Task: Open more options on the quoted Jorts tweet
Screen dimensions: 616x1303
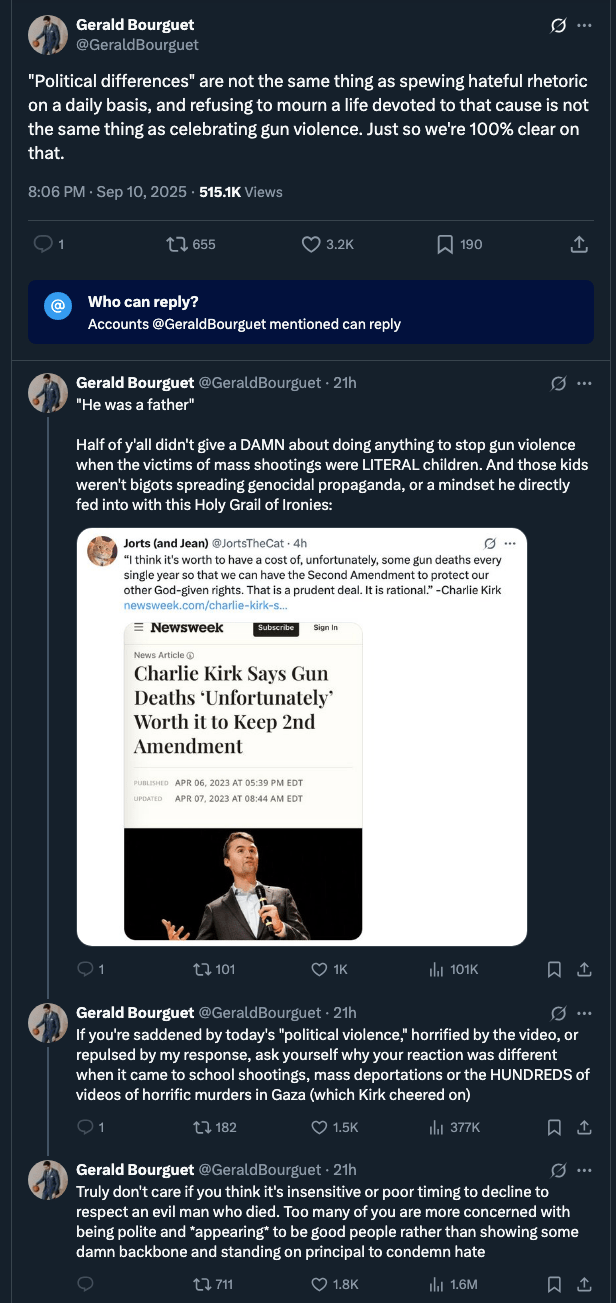Action: [511, 543]
